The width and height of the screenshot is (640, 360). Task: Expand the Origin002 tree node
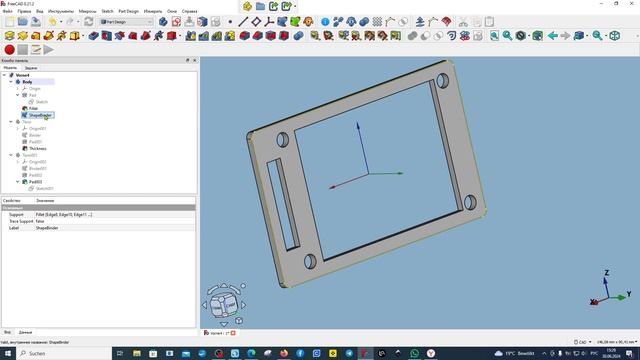tap(18, 162)
